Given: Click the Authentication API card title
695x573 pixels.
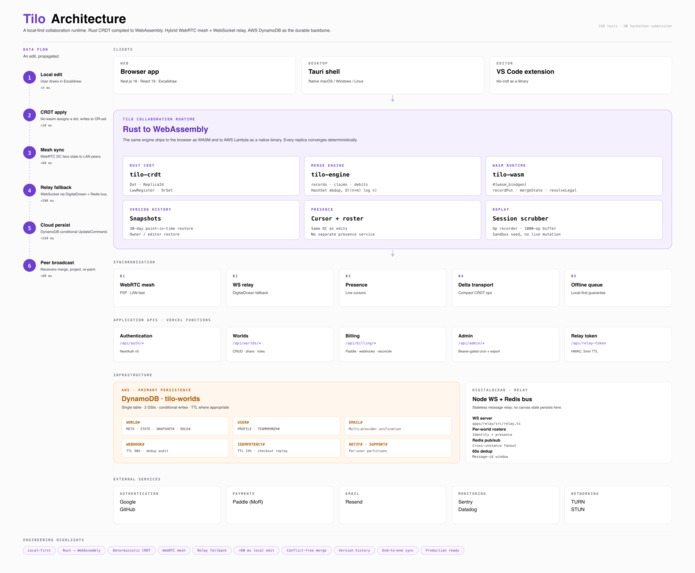Looking at the screenshot, I should pyautogui.click(x=136, y=336).
